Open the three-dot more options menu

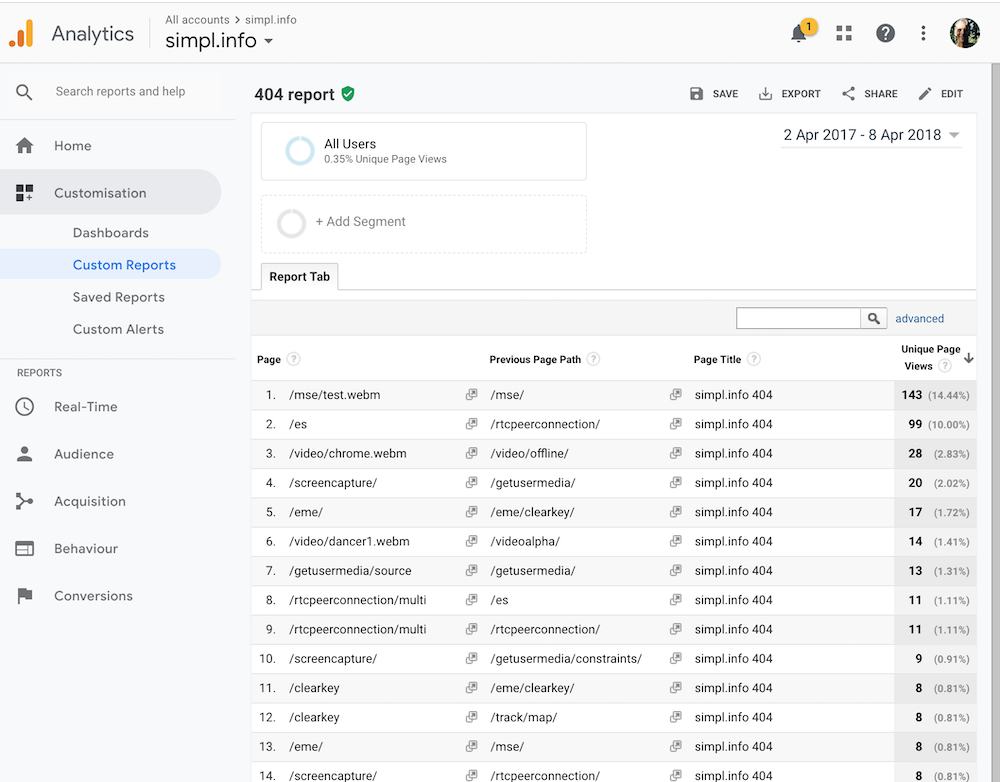tap(924, 33)
